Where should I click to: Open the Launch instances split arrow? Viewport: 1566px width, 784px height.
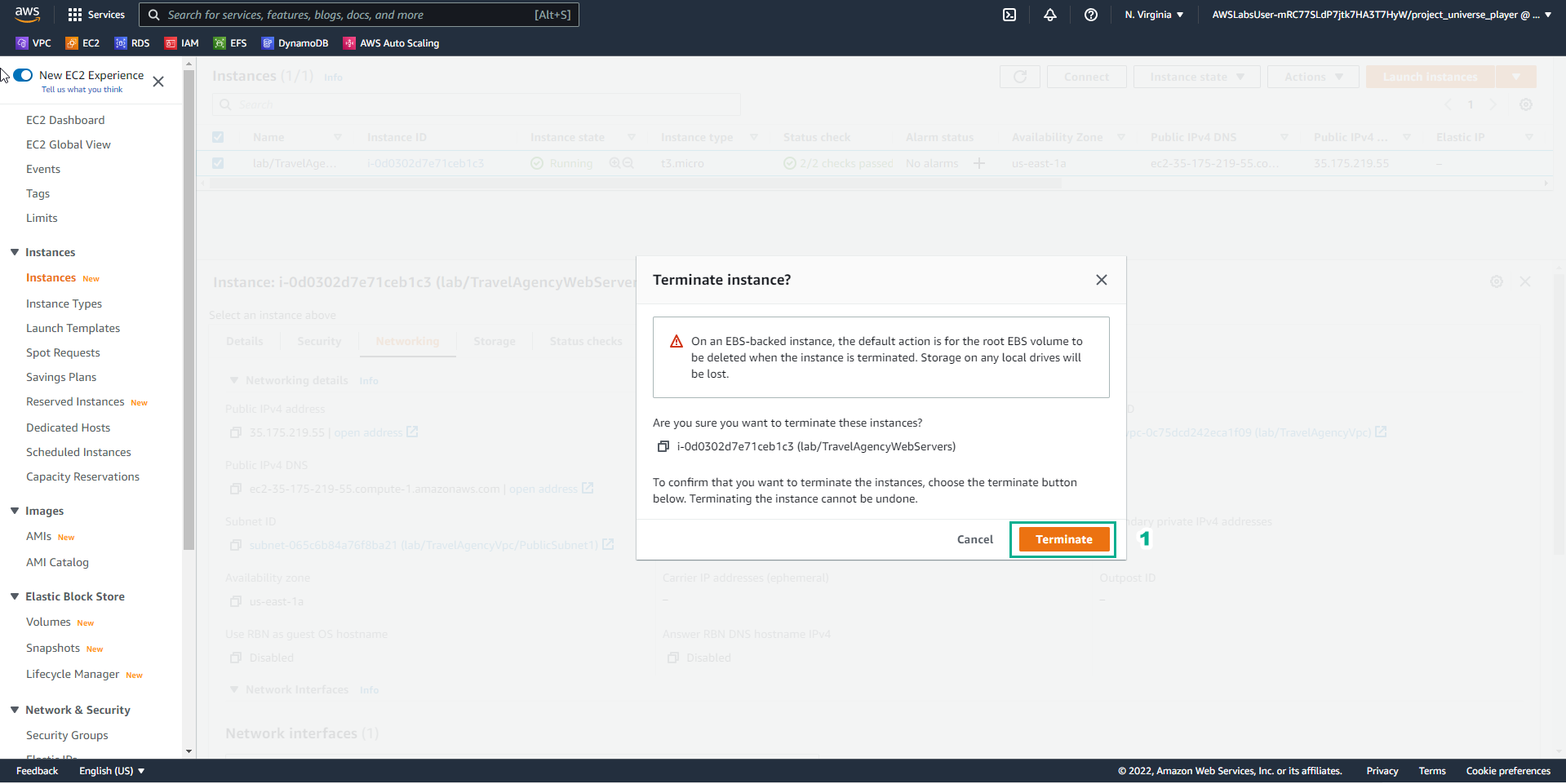coord(1516,77)
